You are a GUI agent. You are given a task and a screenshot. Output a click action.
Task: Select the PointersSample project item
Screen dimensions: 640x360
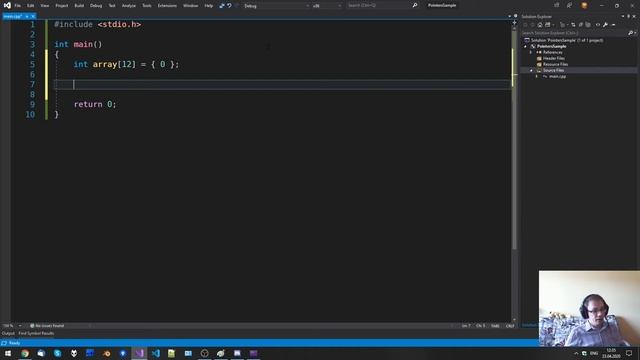(x=551, y=47)
